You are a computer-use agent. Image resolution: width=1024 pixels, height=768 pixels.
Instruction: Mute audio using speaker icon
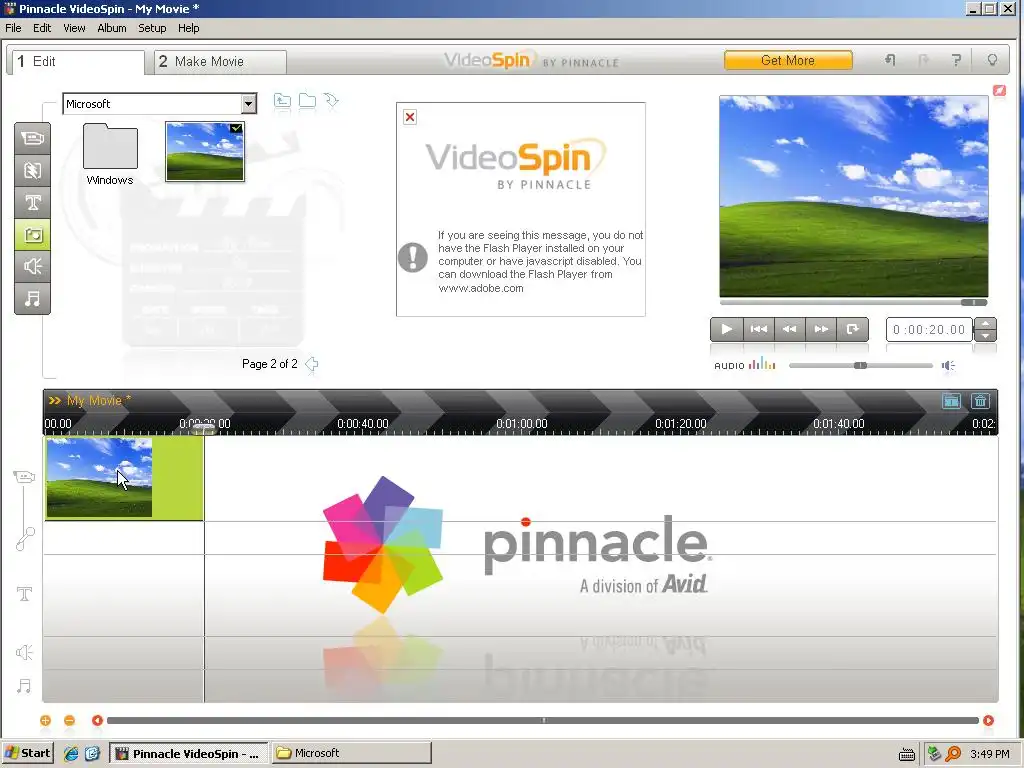click(x=948, y=365)
